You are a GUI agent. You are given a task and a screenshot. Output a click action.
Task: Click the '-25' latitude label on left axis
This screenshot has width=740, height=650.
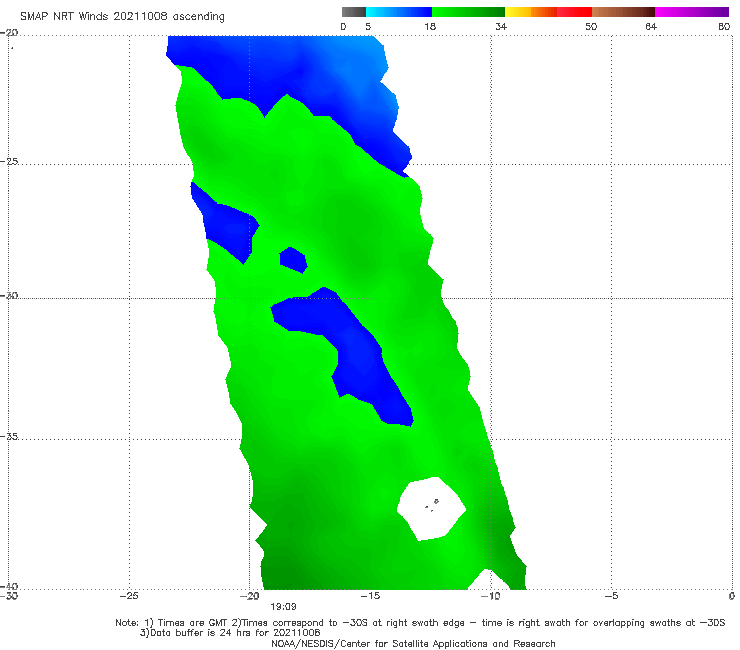coord(9,161)
